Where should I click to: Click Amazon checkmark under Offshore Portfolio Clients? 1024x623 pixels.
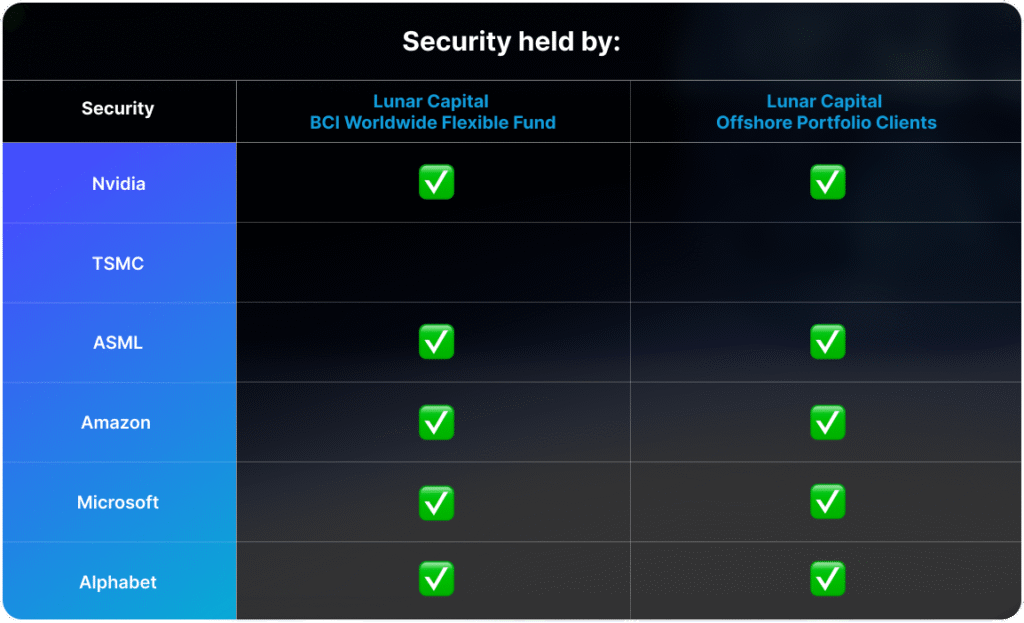click(827, 423)
